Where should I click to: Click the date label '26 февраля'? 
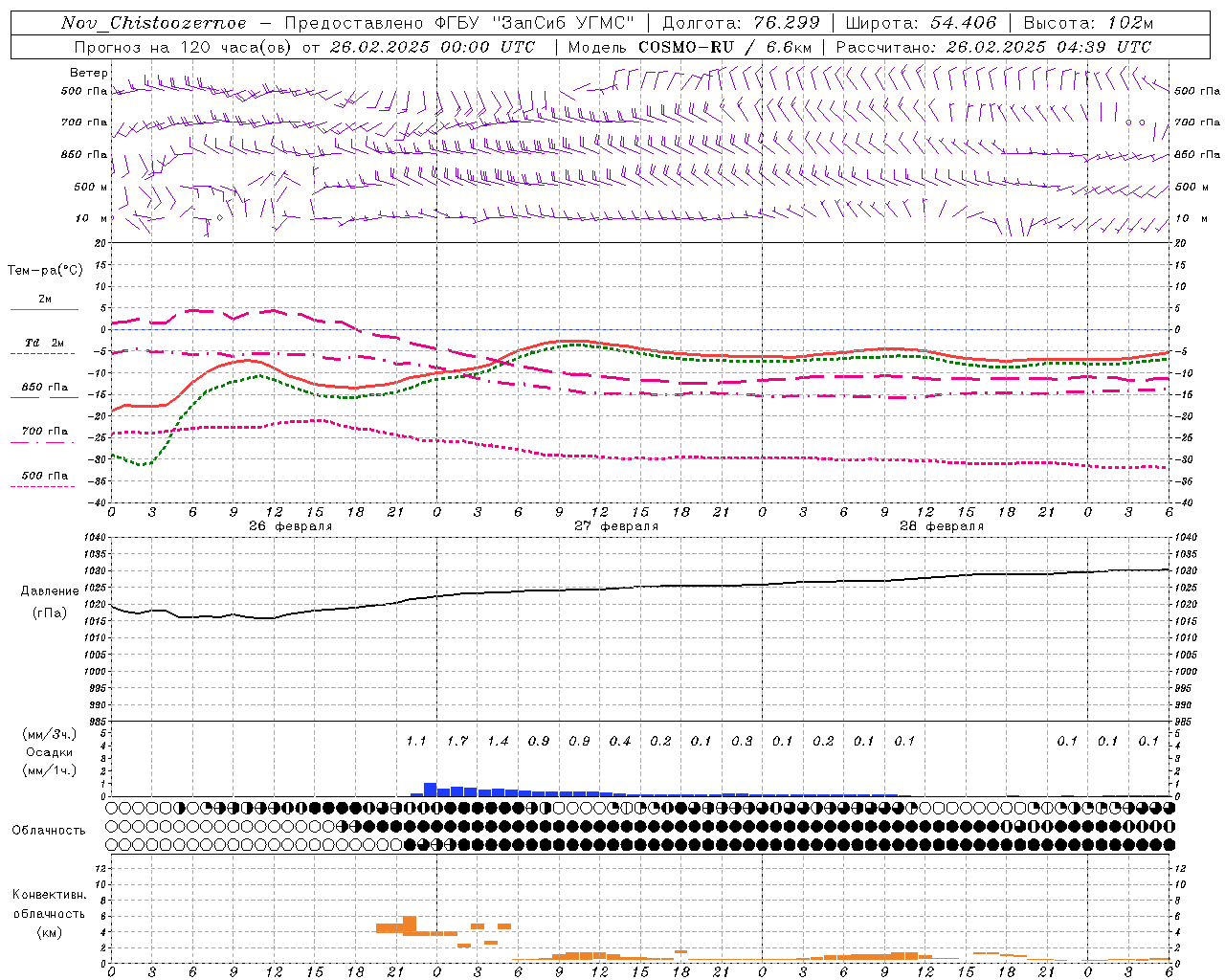(291, 526)
